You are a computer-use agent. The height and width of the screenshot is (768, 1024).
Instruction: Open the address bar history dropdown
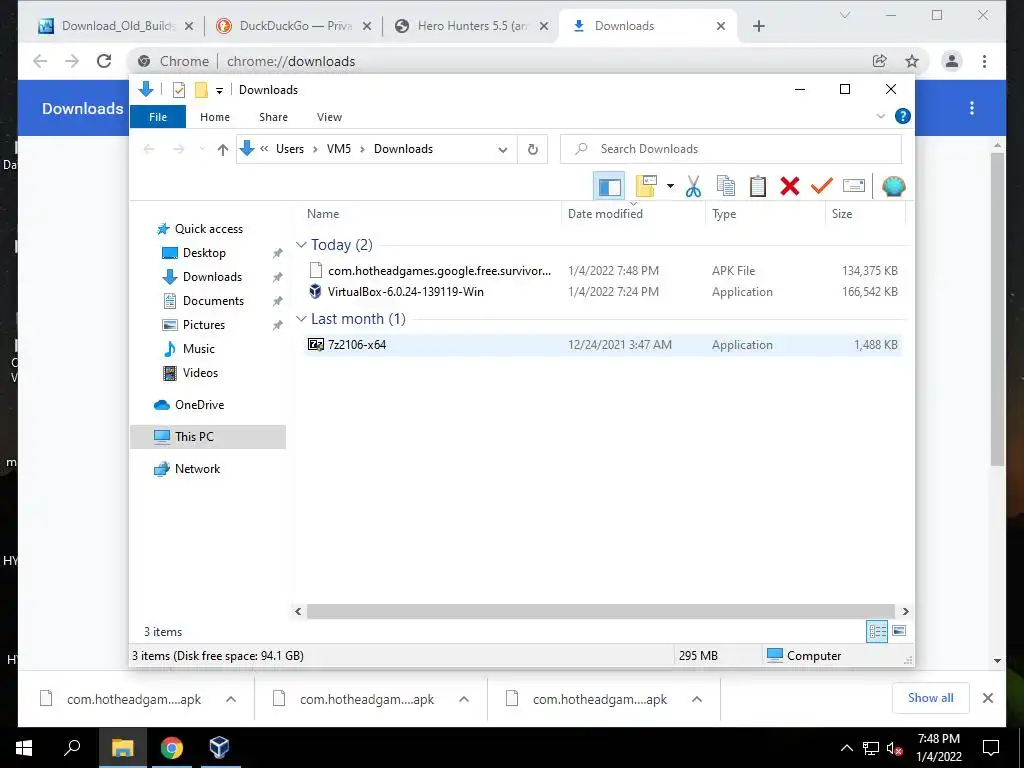(x=503, y=150)
